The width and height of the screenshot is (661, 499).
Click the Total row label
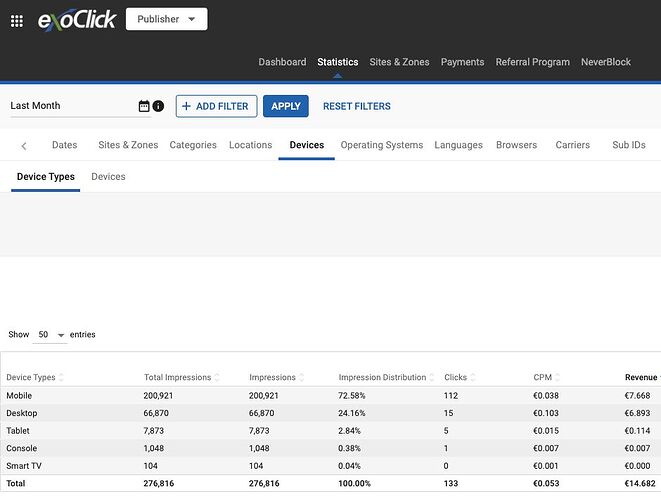pos(16,483)
